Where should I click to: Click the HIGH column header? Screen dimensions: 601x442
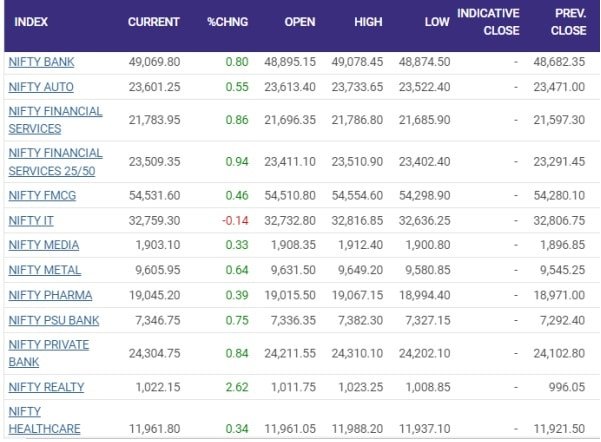tap(369, 22)
